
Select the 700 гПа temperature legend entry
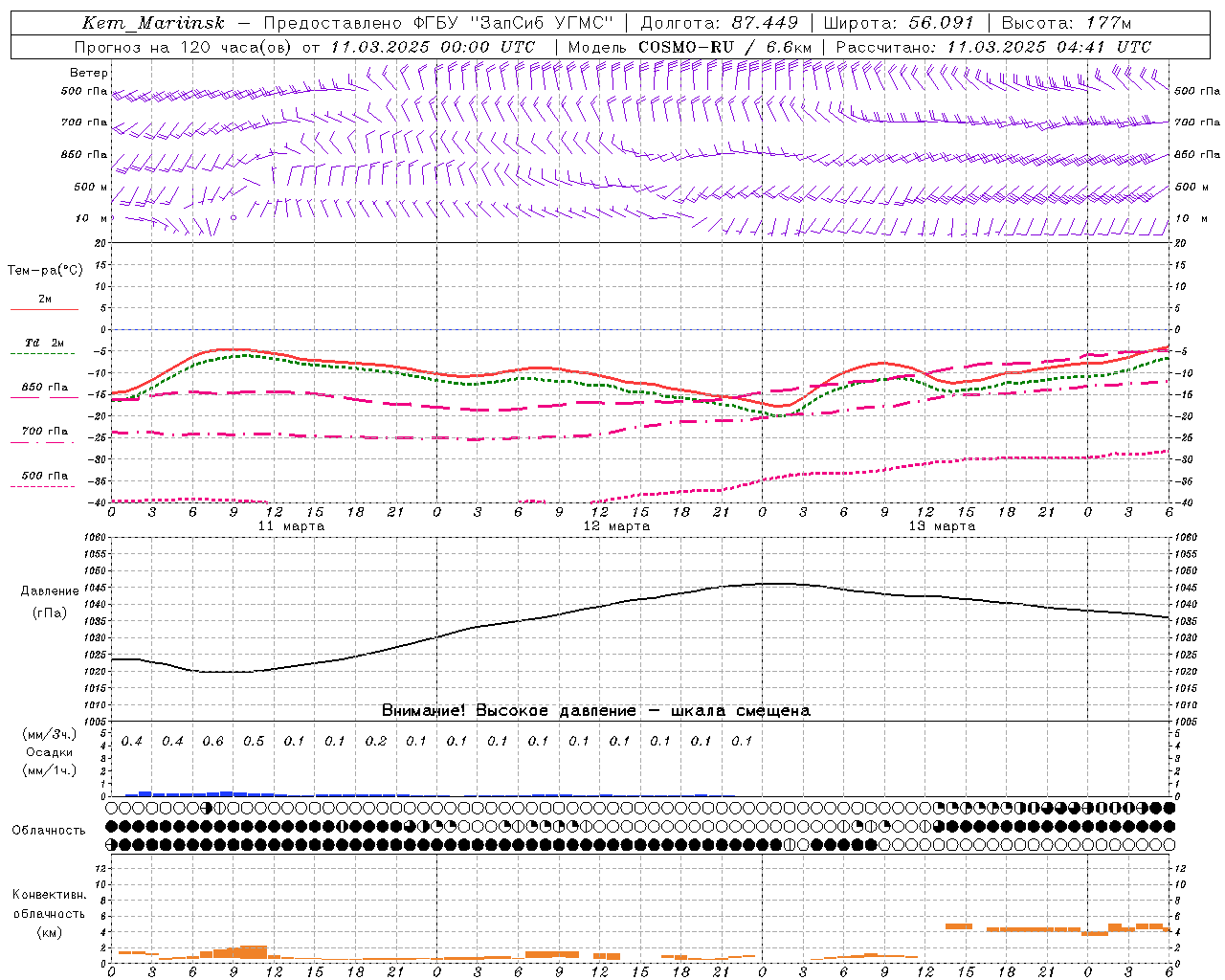point(45,432)
